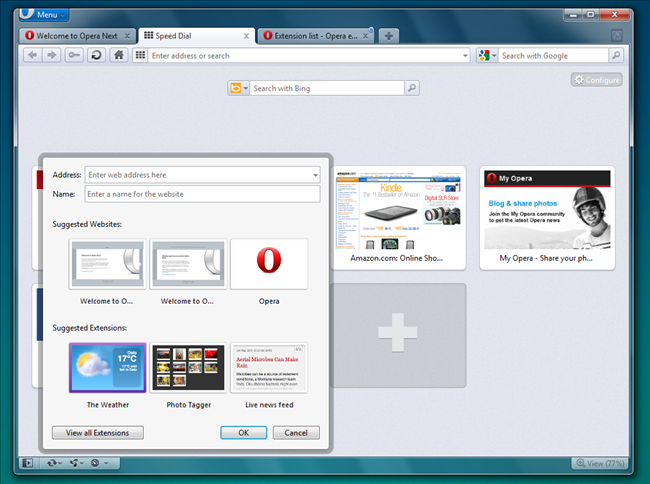Close the Extension list tab

pos(366,36)
